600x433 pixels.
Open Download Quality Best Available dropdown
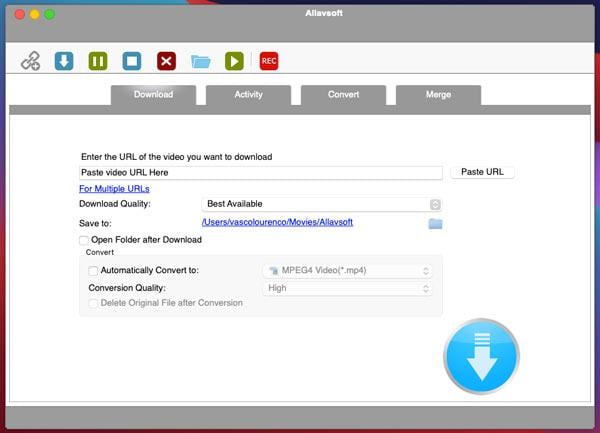pos(321,204)
